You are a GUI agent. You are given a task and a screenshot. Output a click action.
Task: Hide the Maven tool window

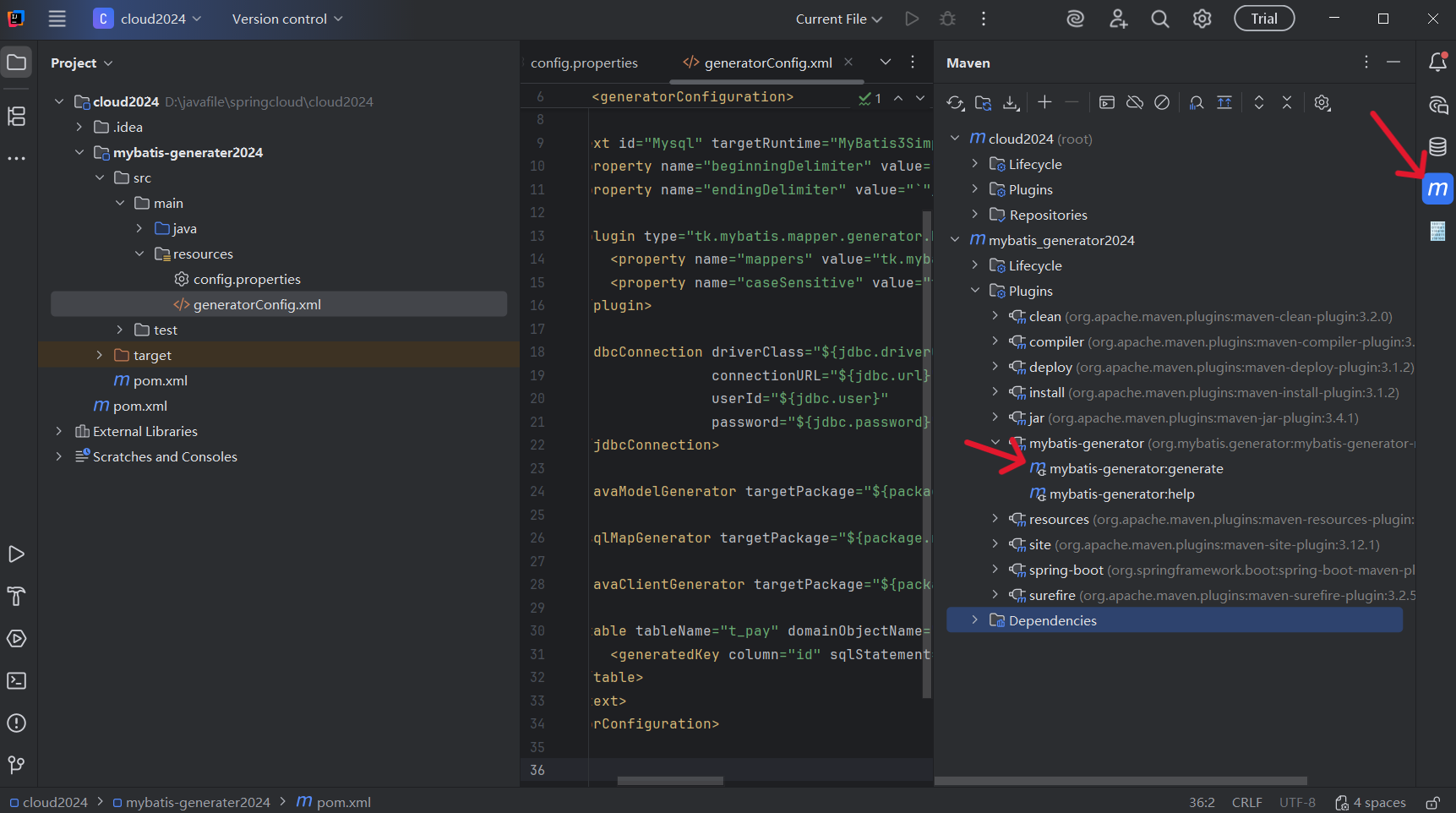pyautogui.click(x=1393, y=63)
